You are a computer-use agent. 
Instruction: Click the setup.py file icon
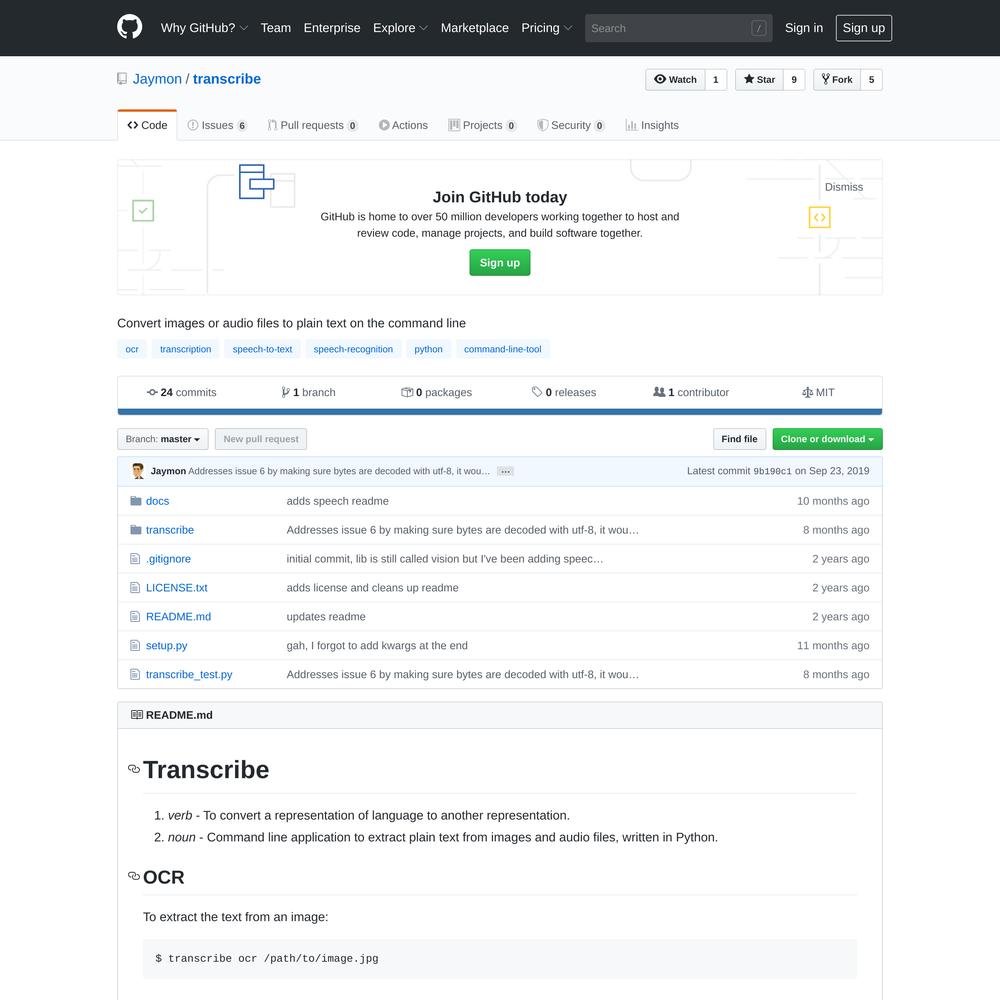(135, 645)
